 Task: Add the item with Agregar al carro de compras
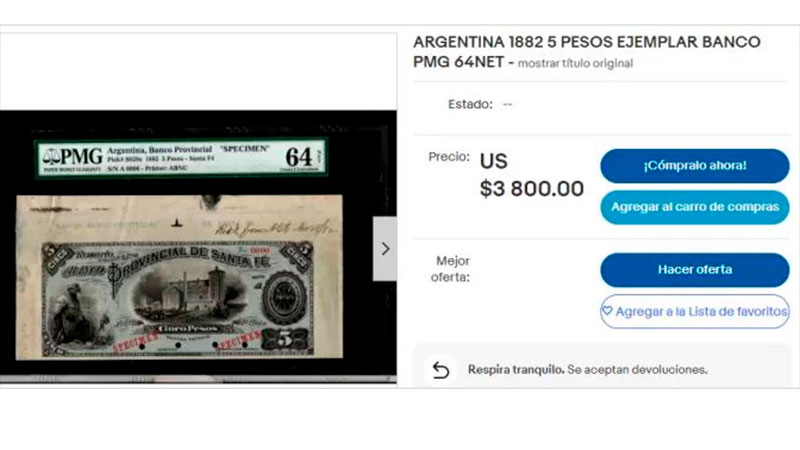[694, 207]
